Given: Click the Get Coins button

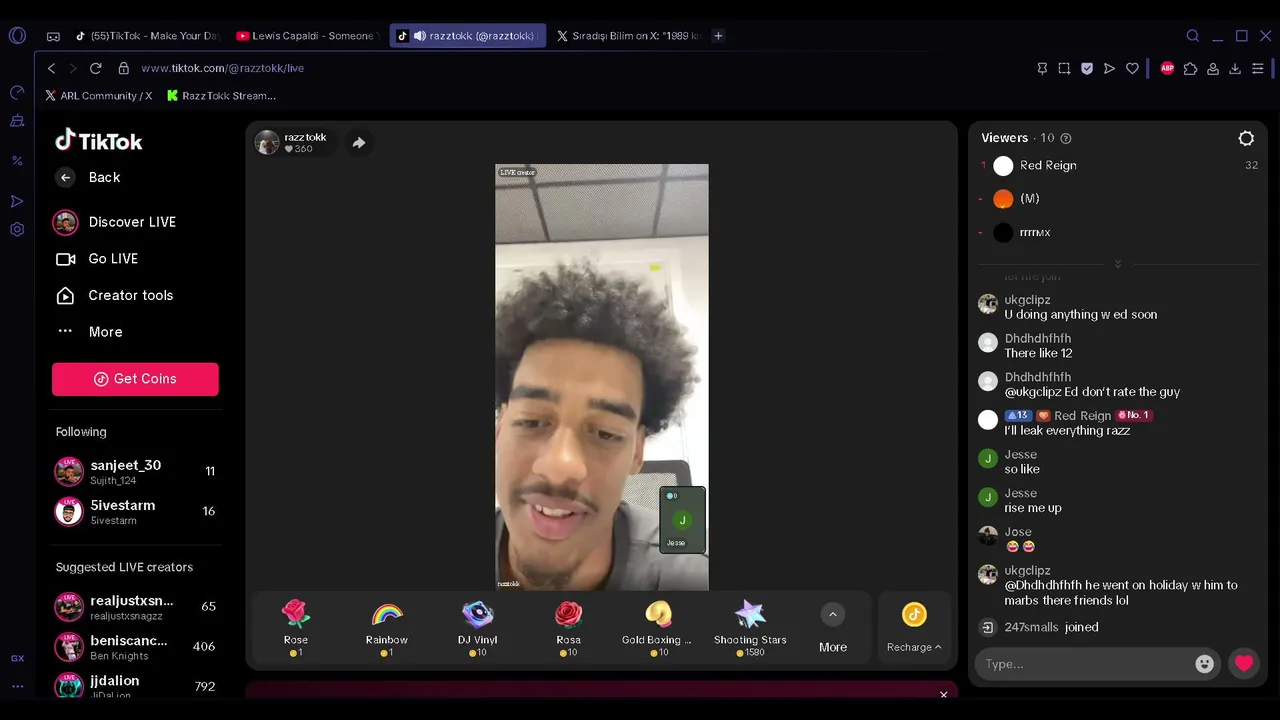Looking at the screenshot, I should 135,379.
